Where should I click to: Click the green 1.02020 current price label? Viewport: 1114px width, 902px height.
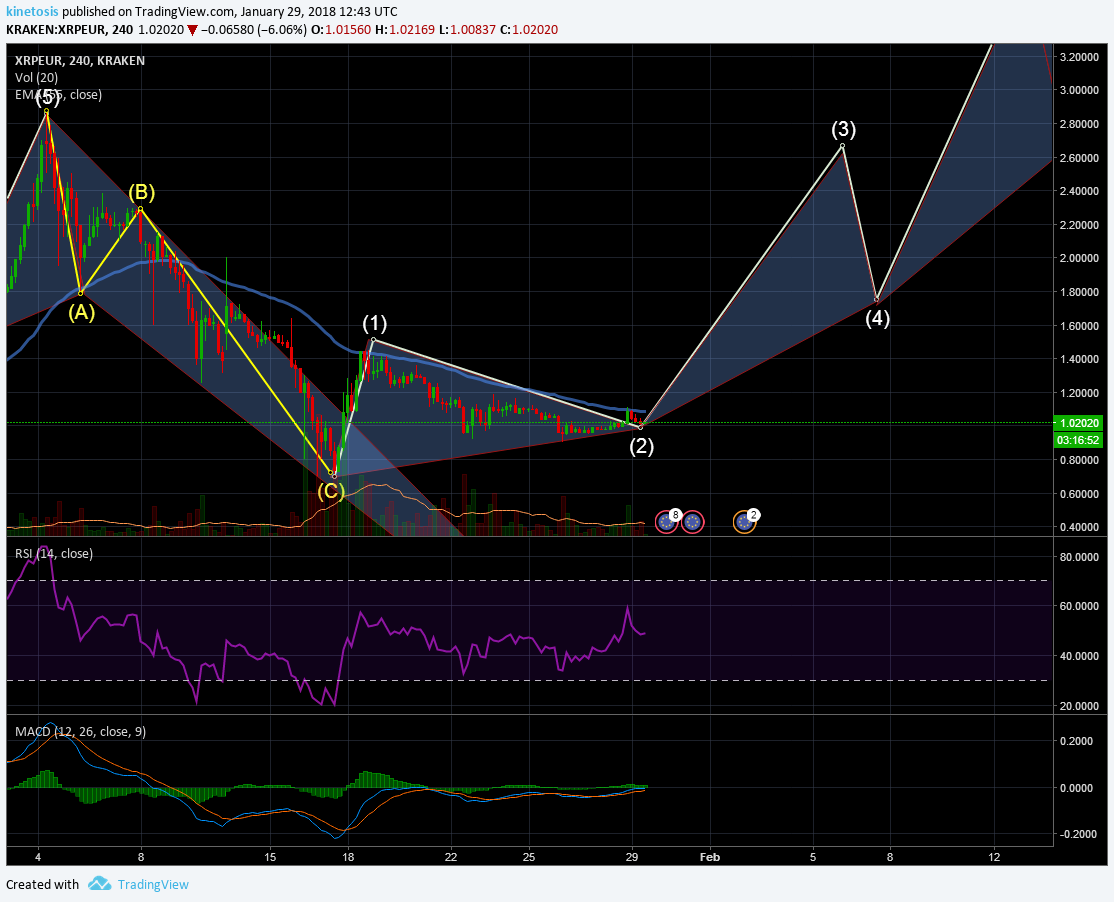1080,423
